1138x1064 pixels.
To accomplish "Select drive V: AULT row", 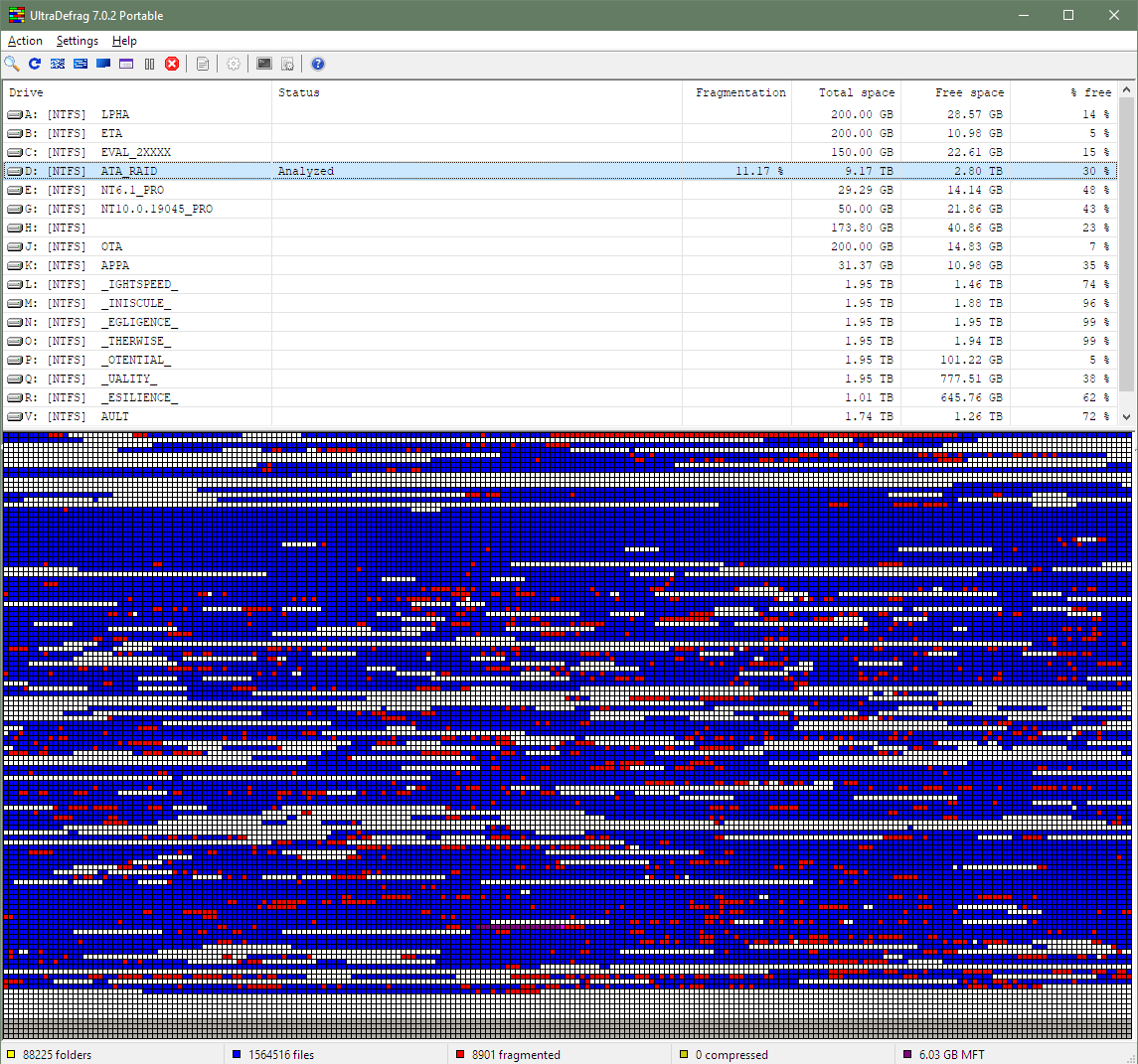I will [561, 416].
